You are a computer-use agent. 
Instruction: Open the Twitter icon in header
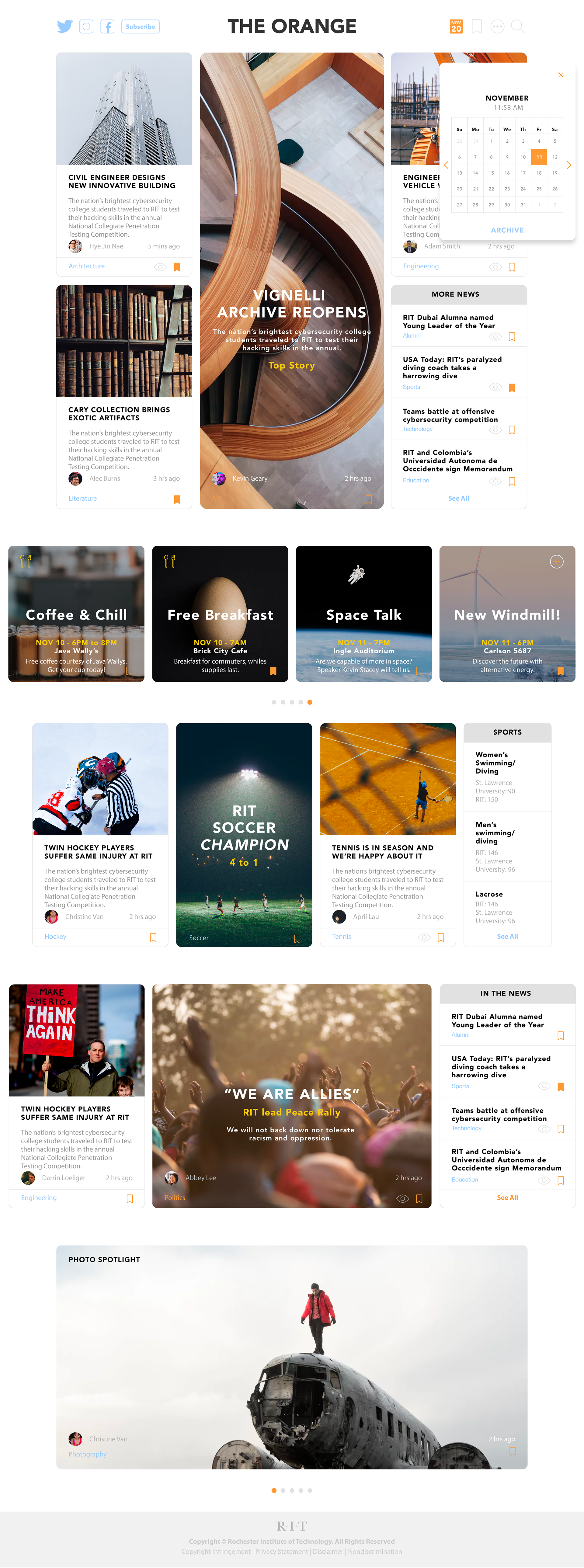pos(64,27)
